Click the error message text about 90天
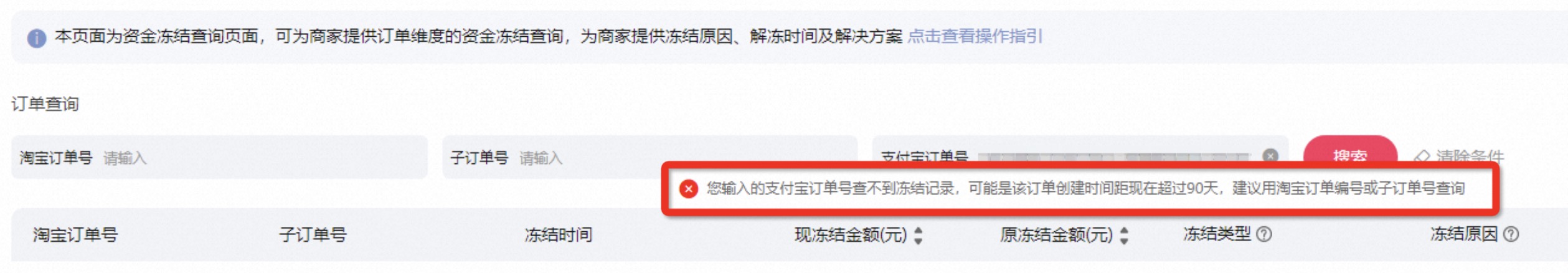Viewport: 1568px width, 273px height. pyautogui.click(x=1085, y=189)
